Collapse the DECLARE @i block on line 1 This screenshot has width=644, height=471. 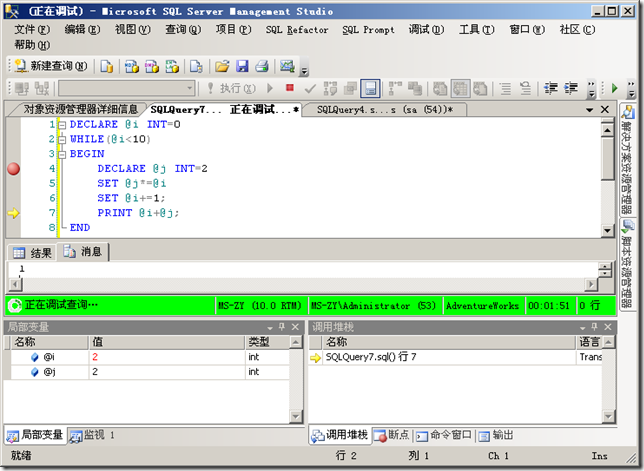coord(62,125)
